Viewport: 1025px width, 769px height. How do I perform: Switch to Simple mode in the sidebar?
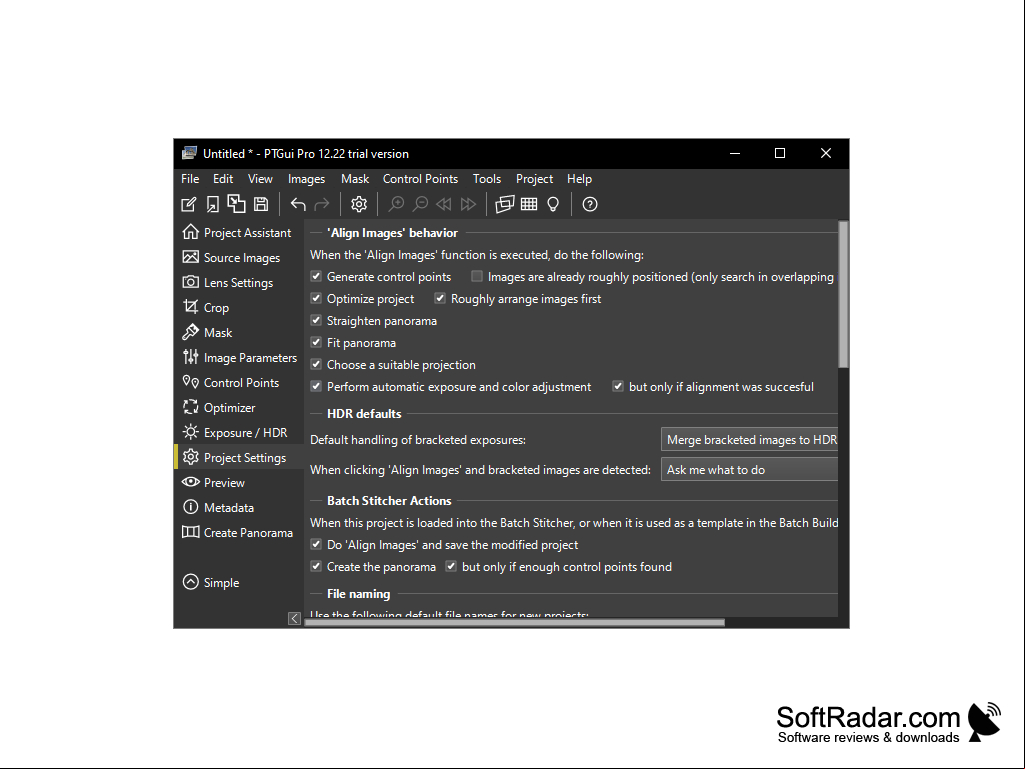(239, 583)
